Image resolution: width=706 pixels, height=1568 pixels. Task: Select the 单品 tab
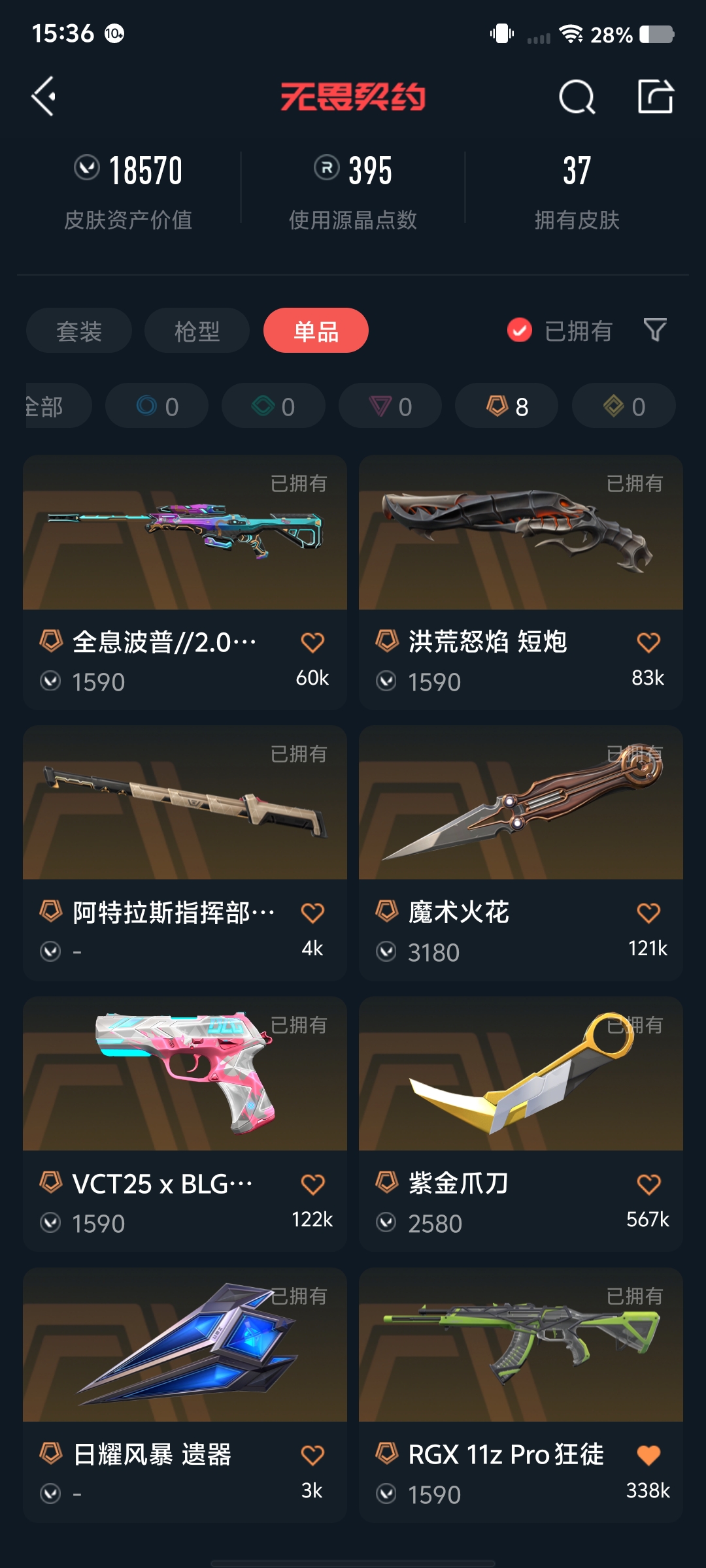(316, 331)
